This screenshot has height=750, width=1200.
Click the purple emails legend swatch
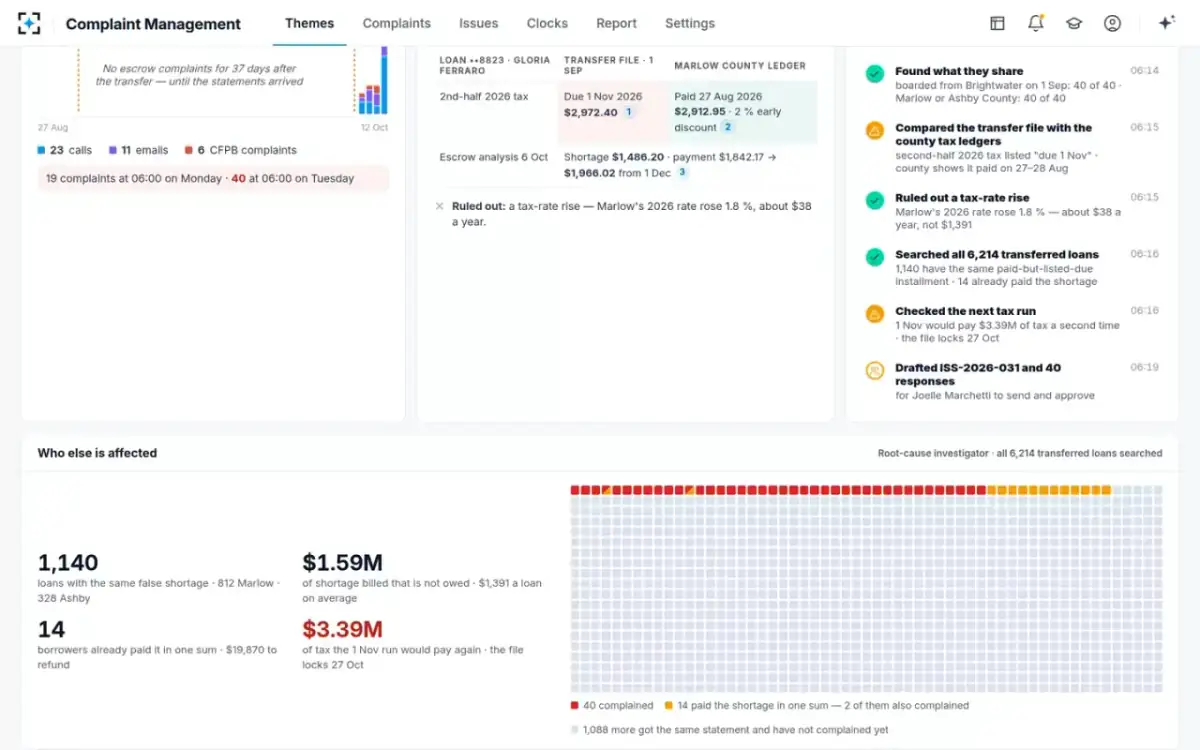[113, 150]
